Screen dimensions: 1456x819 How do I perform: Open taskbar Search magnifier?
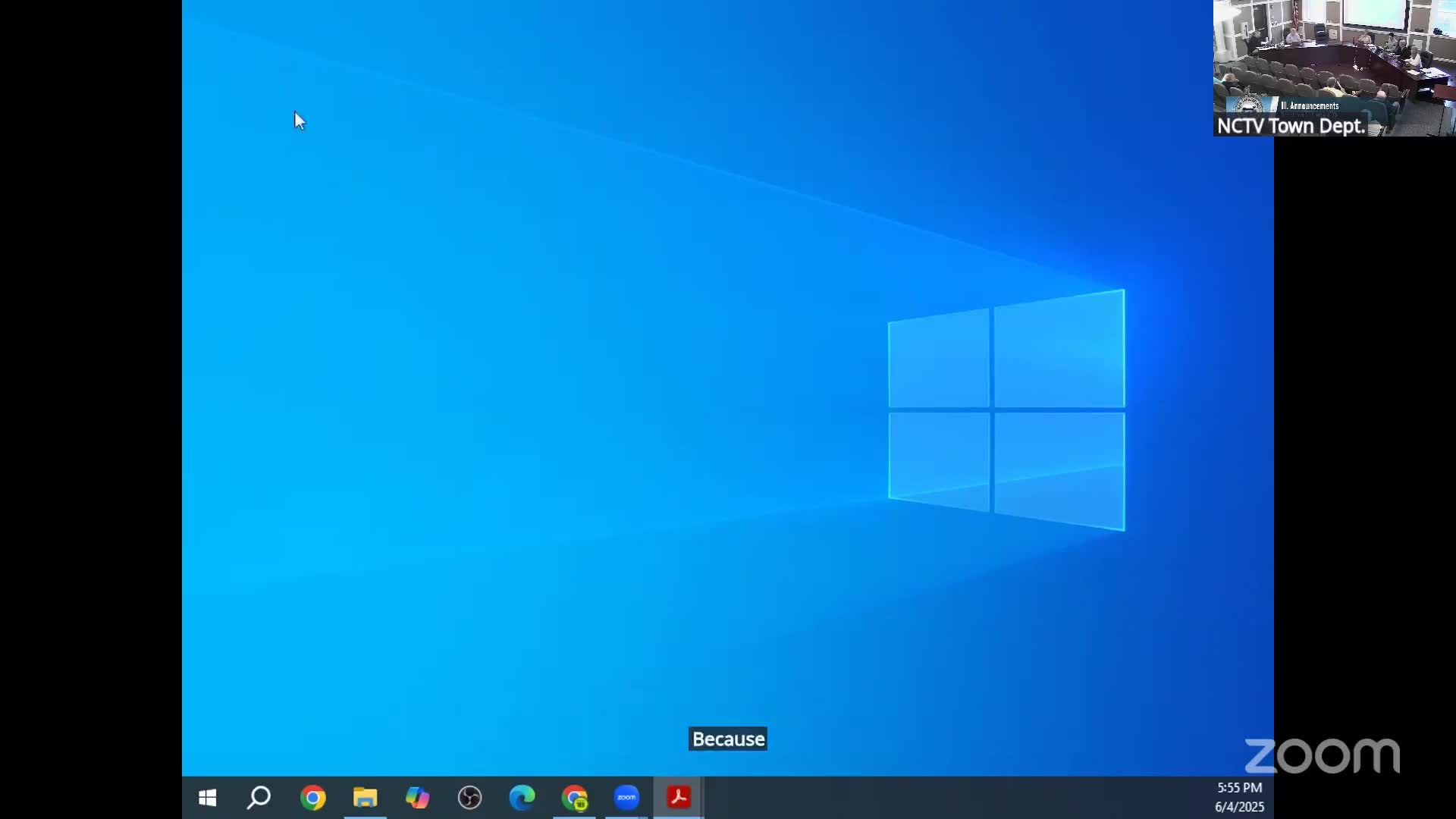point(259,798)
